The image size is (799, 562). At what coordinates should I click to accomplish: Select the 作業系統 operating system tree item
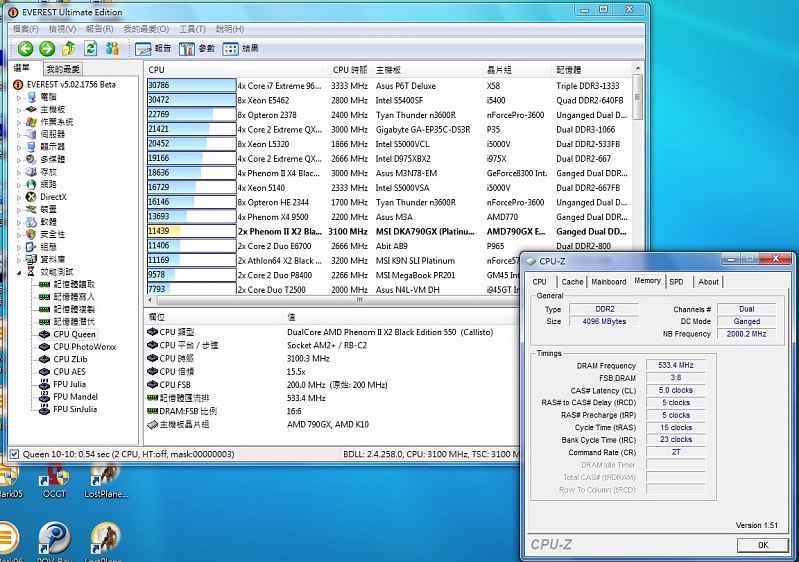57,122
